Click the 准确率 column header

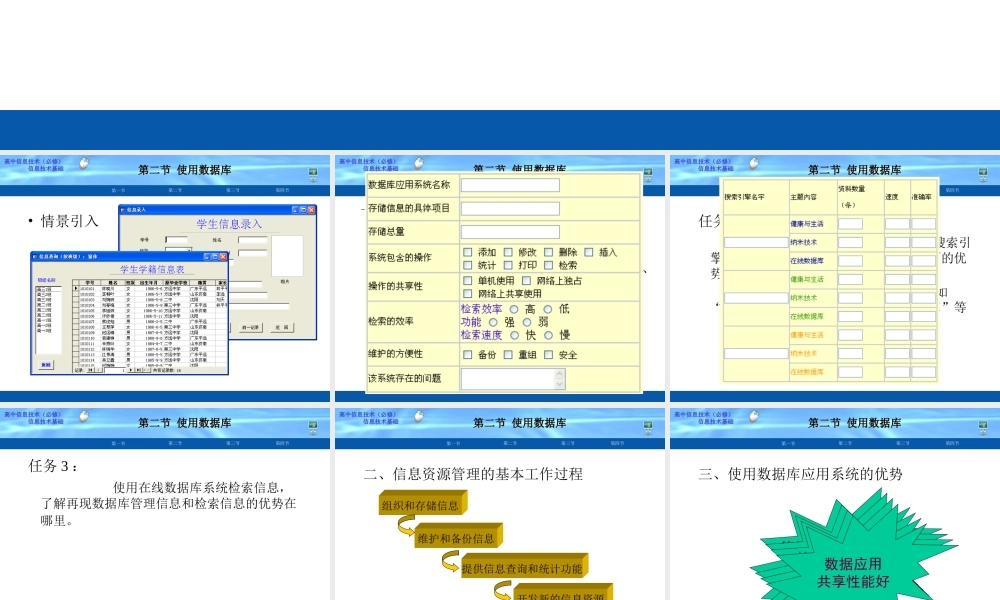pos(921,197)
